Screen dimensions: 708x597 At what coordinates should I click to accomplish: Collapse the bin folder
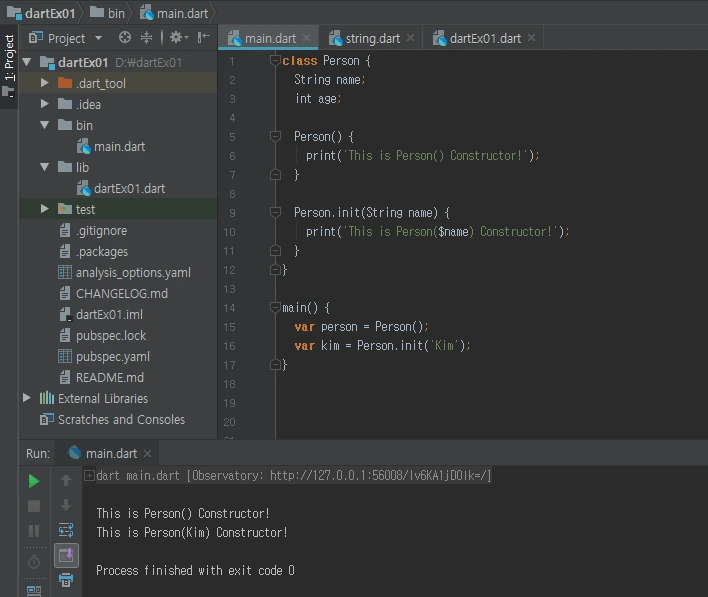pos(44,125)
